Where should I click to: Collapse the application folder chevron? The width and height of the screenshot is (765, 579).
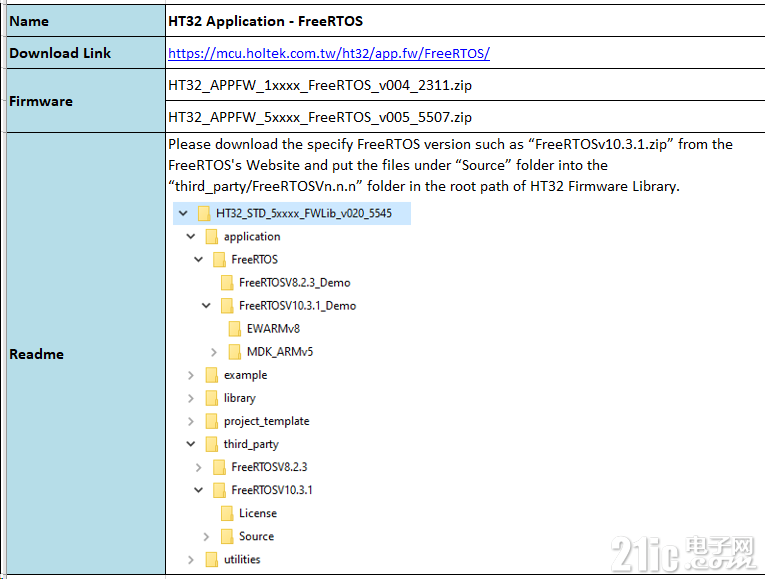point(191,237)
